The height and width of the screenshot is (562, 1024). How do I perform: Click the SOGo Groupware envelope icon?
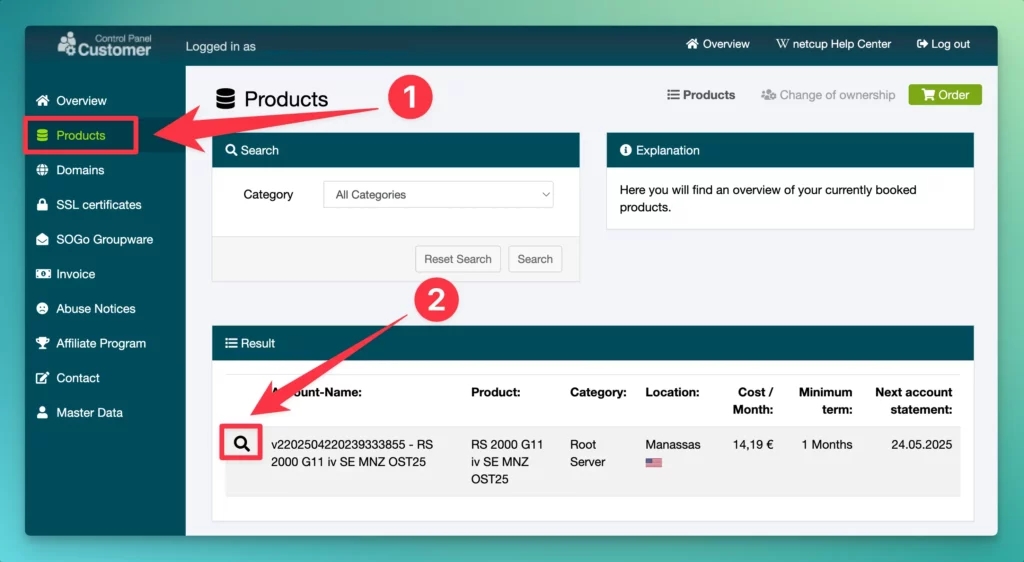[x=42, y=240]
